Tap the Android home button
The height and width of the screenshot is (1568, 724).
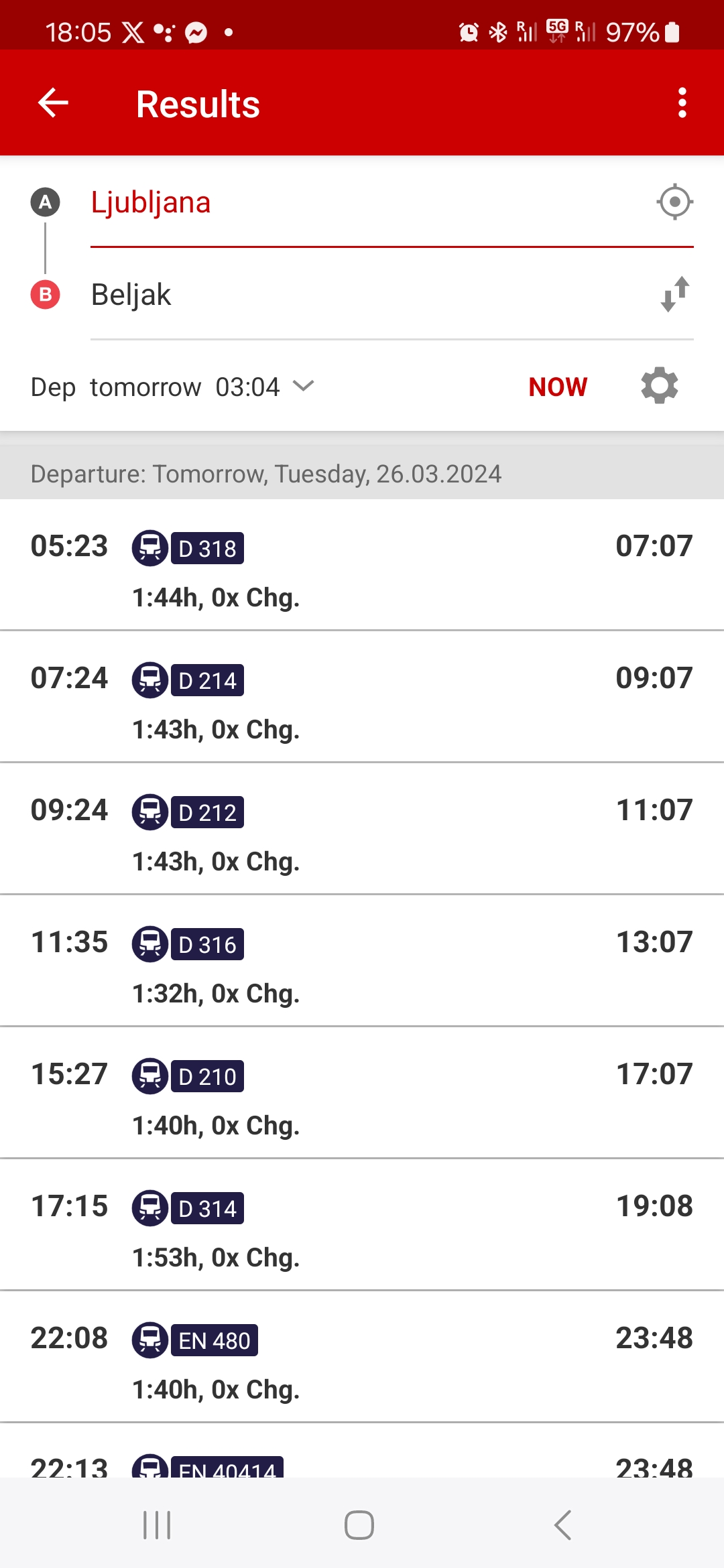(359, 1525)
